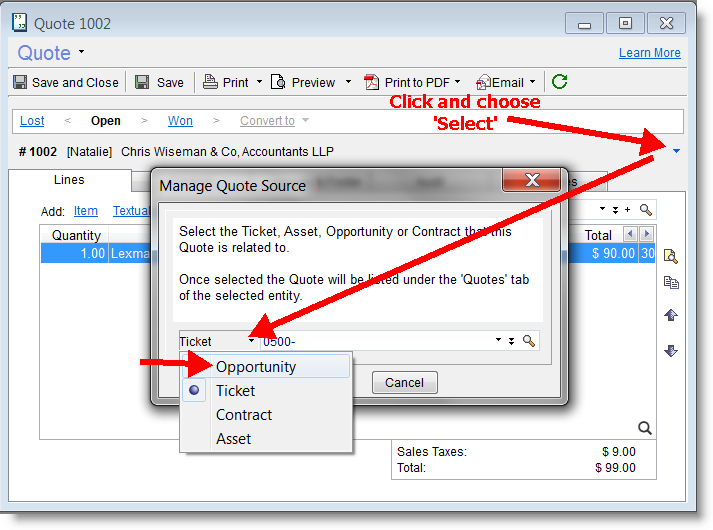Screen dimensions: 713x530
Task: Switch to the Lines tab
Action: tap(69, 180)
